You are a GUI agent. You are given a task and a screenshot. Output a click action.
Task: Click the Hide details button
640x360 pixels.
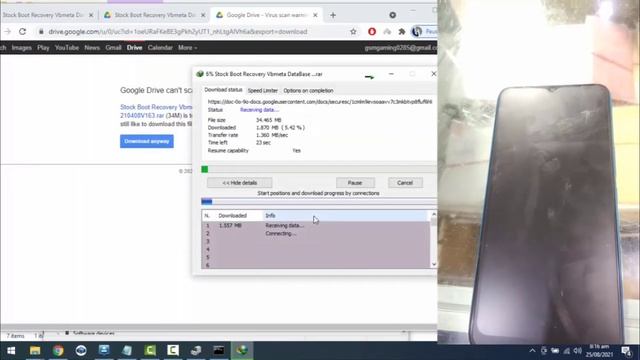click(240, 183)
